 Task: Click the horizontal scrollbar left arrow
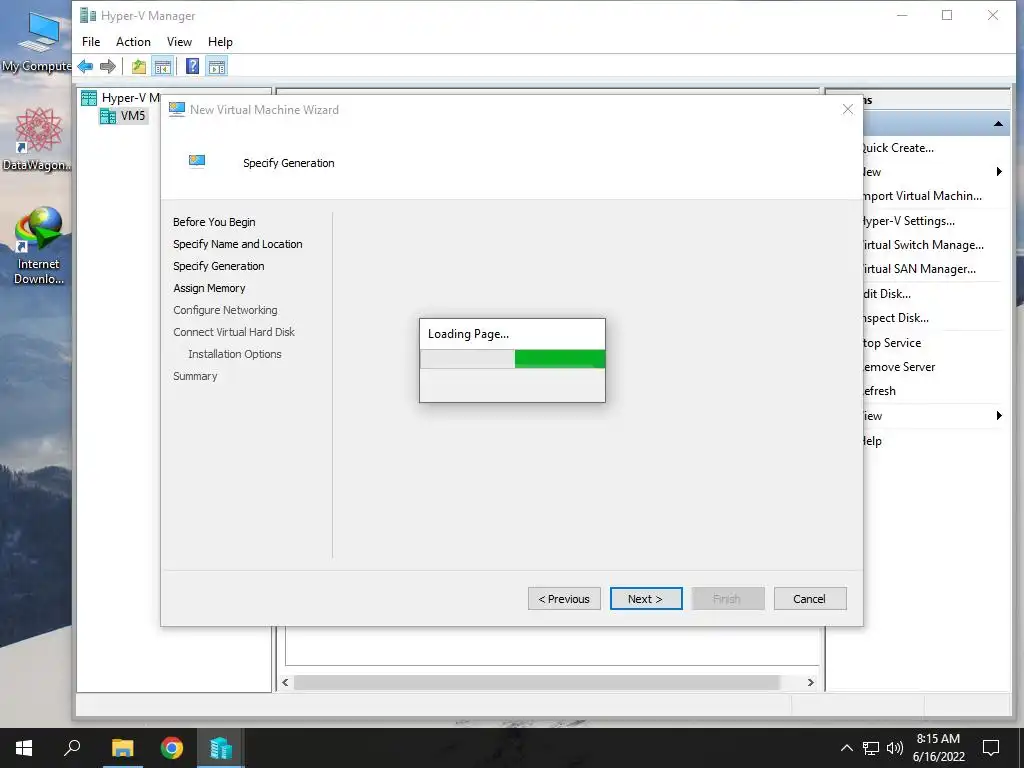pos(285,682)
